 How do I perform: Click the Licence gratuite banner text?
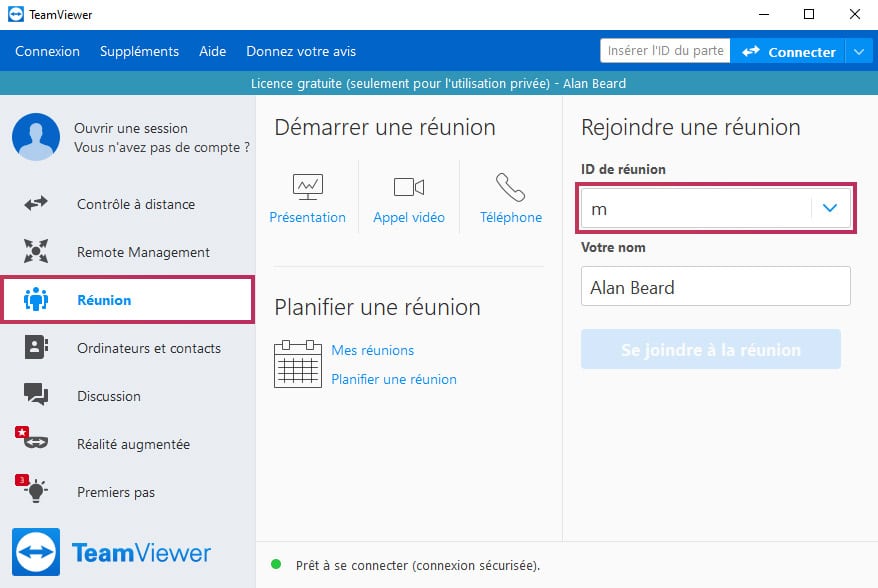[438, 83]
